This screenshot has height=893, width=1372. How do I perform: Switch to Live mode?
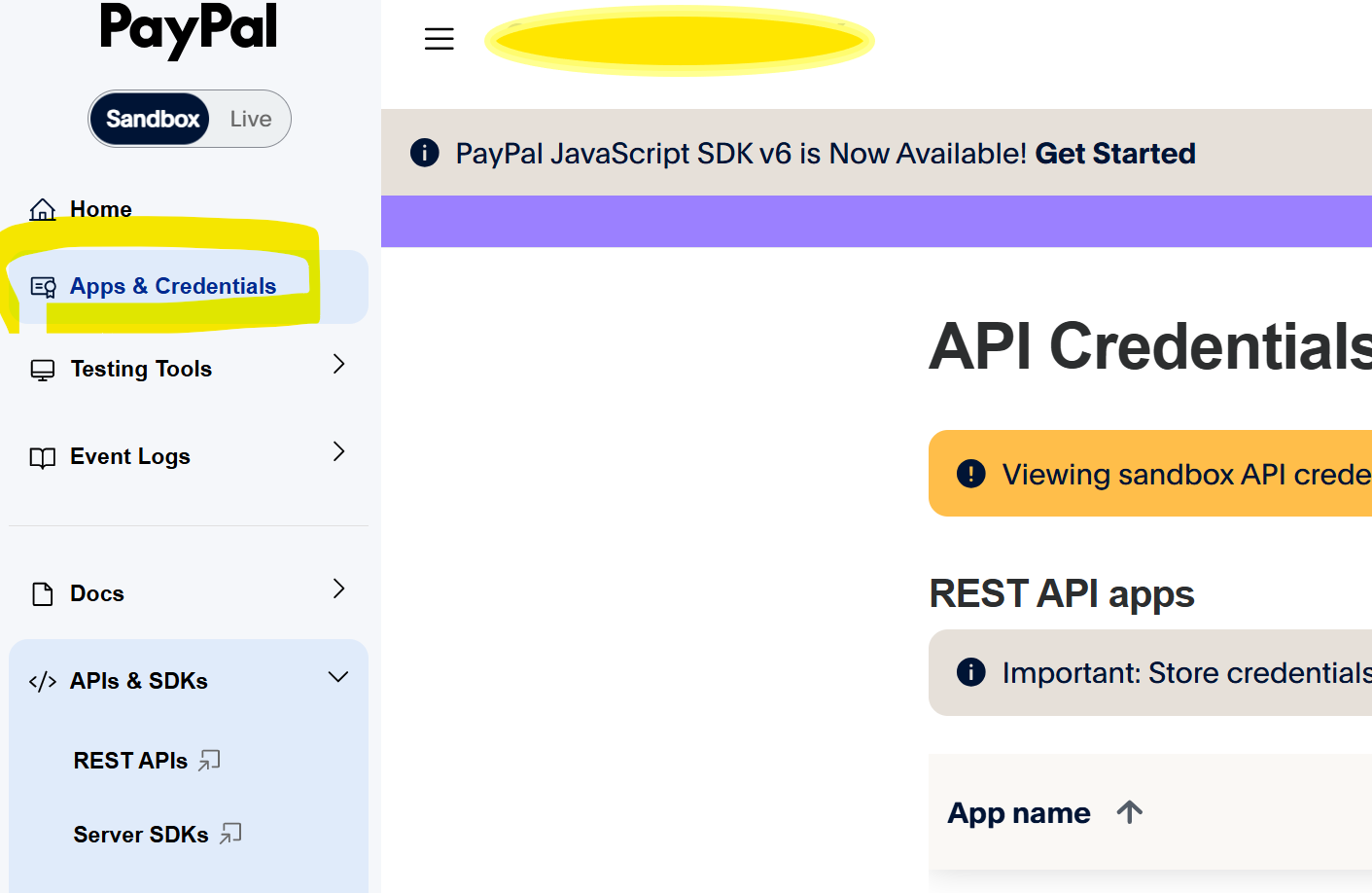click(251, 119)
